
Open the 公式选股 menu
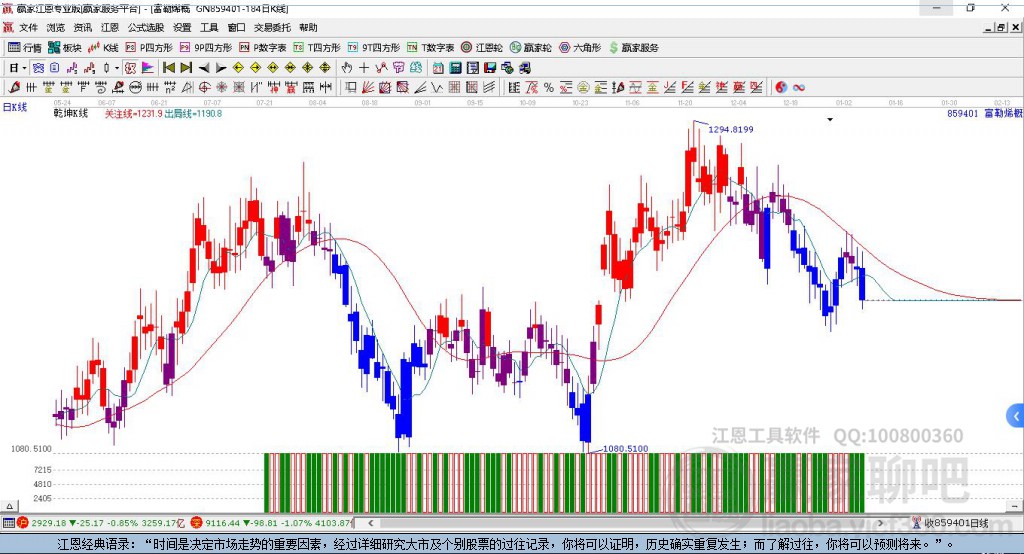146,27
